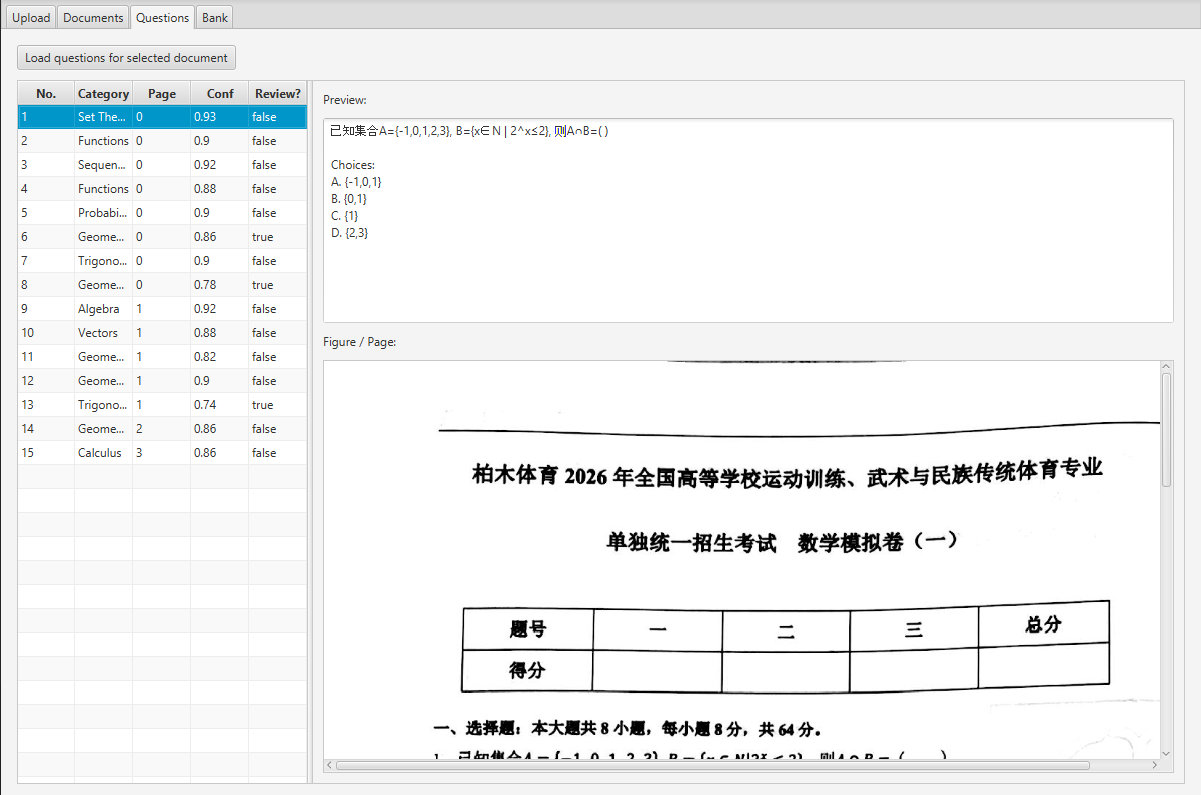This screenshot has width=1201, height=795.
Task: Select question 6 Geometry row
Action: click(162, 237)
